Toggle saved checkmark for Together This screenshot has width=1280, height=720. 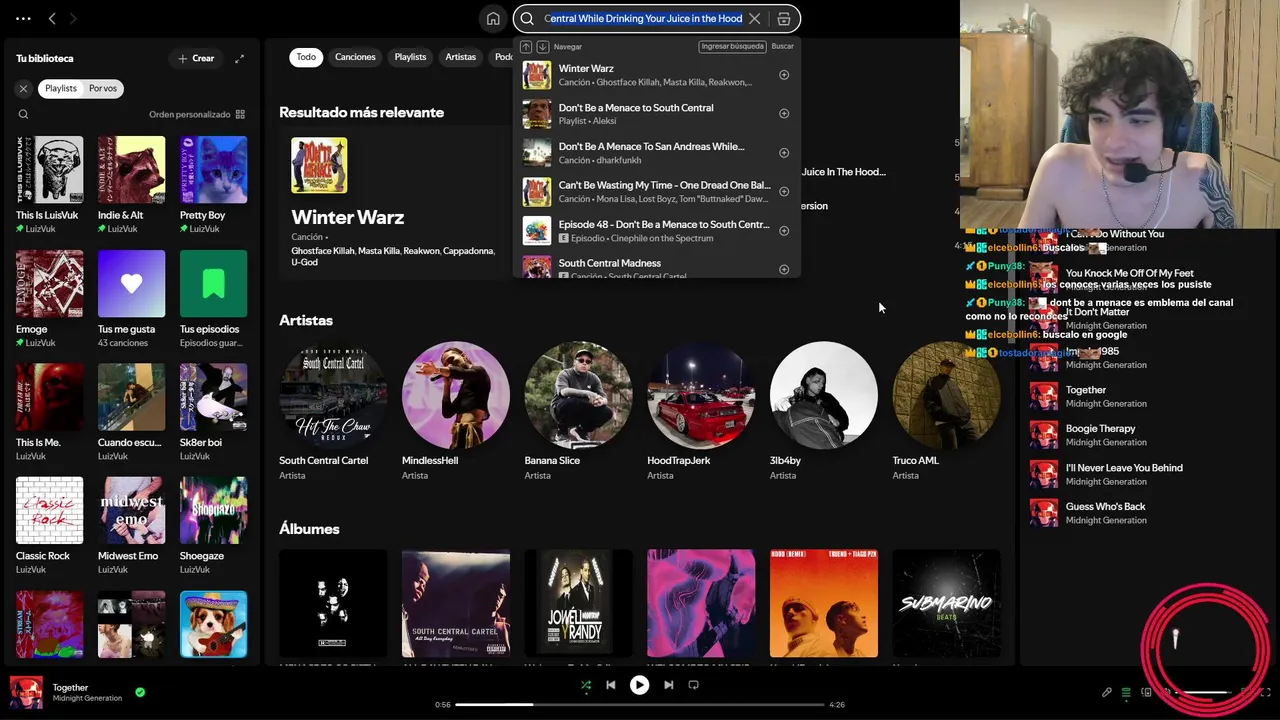tap(140, 691)
